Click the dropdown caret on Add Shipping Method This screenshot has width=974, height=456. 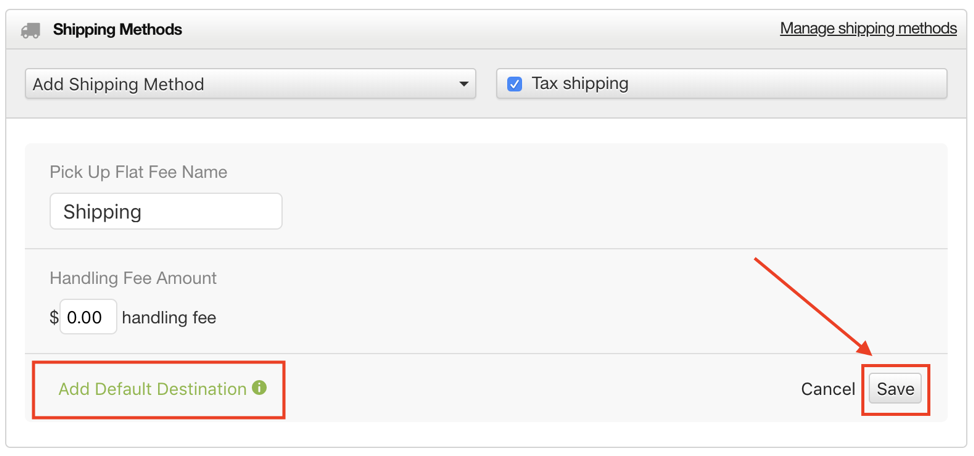click(x=463, y=84)
